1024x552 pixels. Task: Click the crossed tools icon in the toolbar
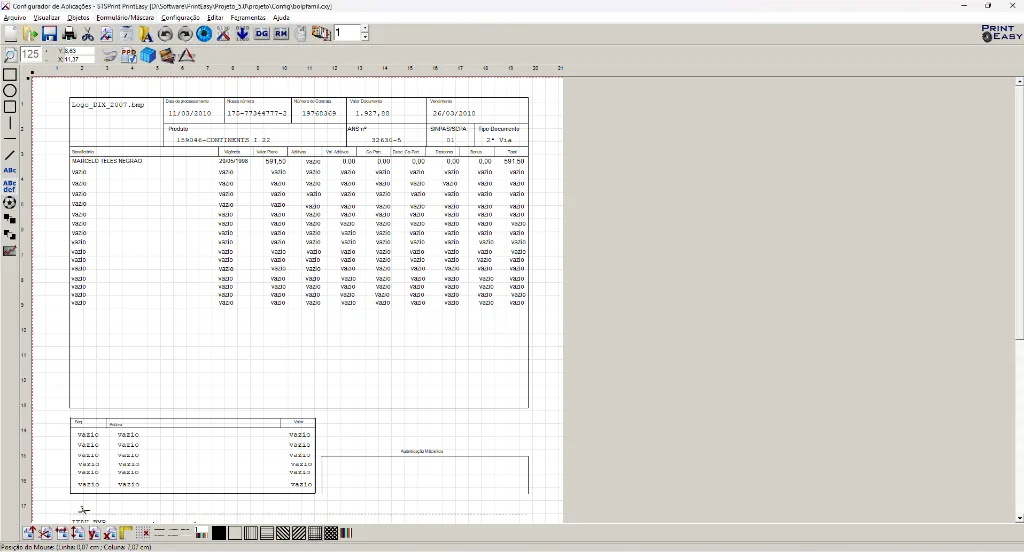point(223,33)
